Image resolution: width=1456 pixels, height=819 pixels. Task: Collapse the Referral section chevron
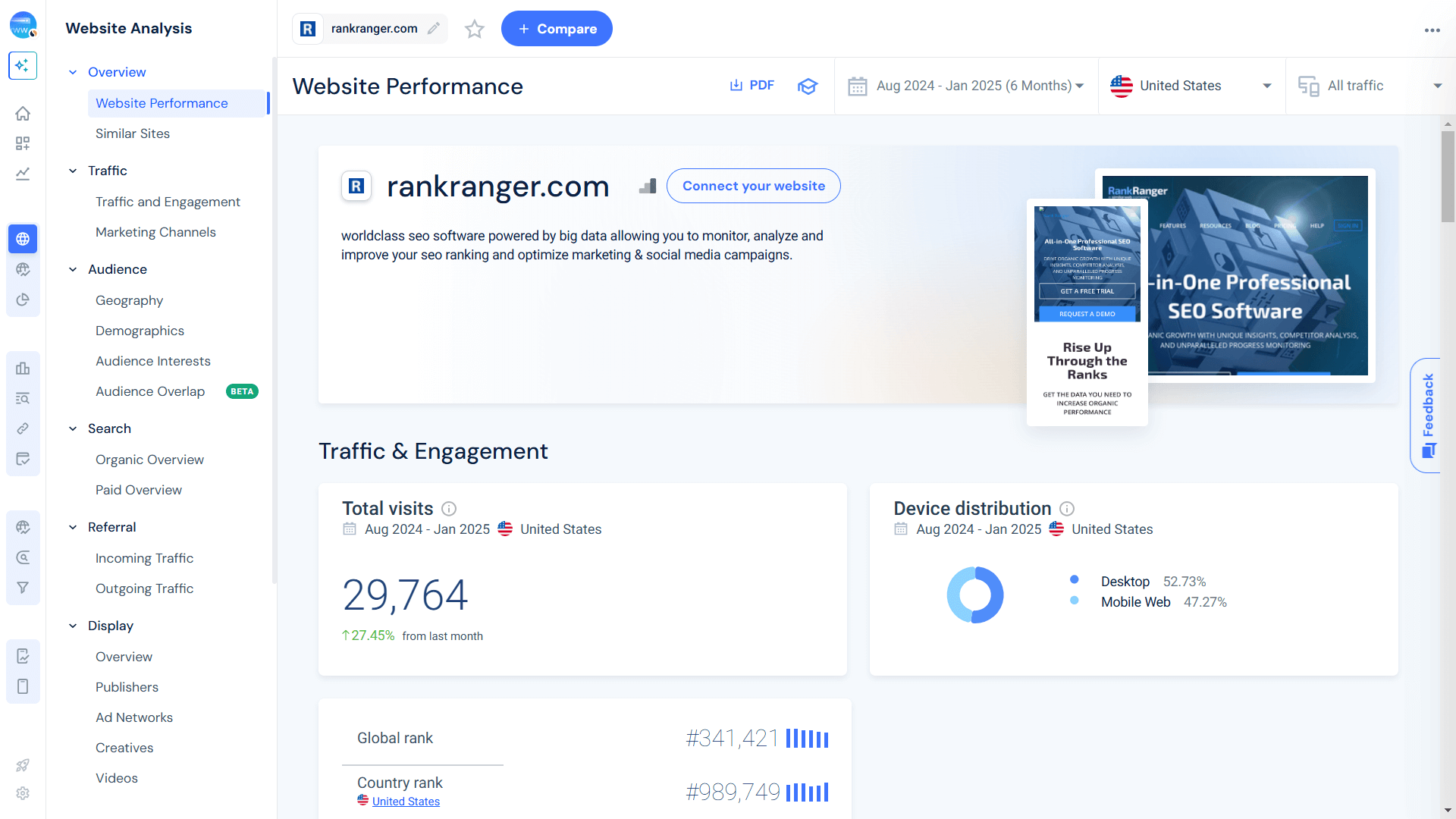(73, 527)
